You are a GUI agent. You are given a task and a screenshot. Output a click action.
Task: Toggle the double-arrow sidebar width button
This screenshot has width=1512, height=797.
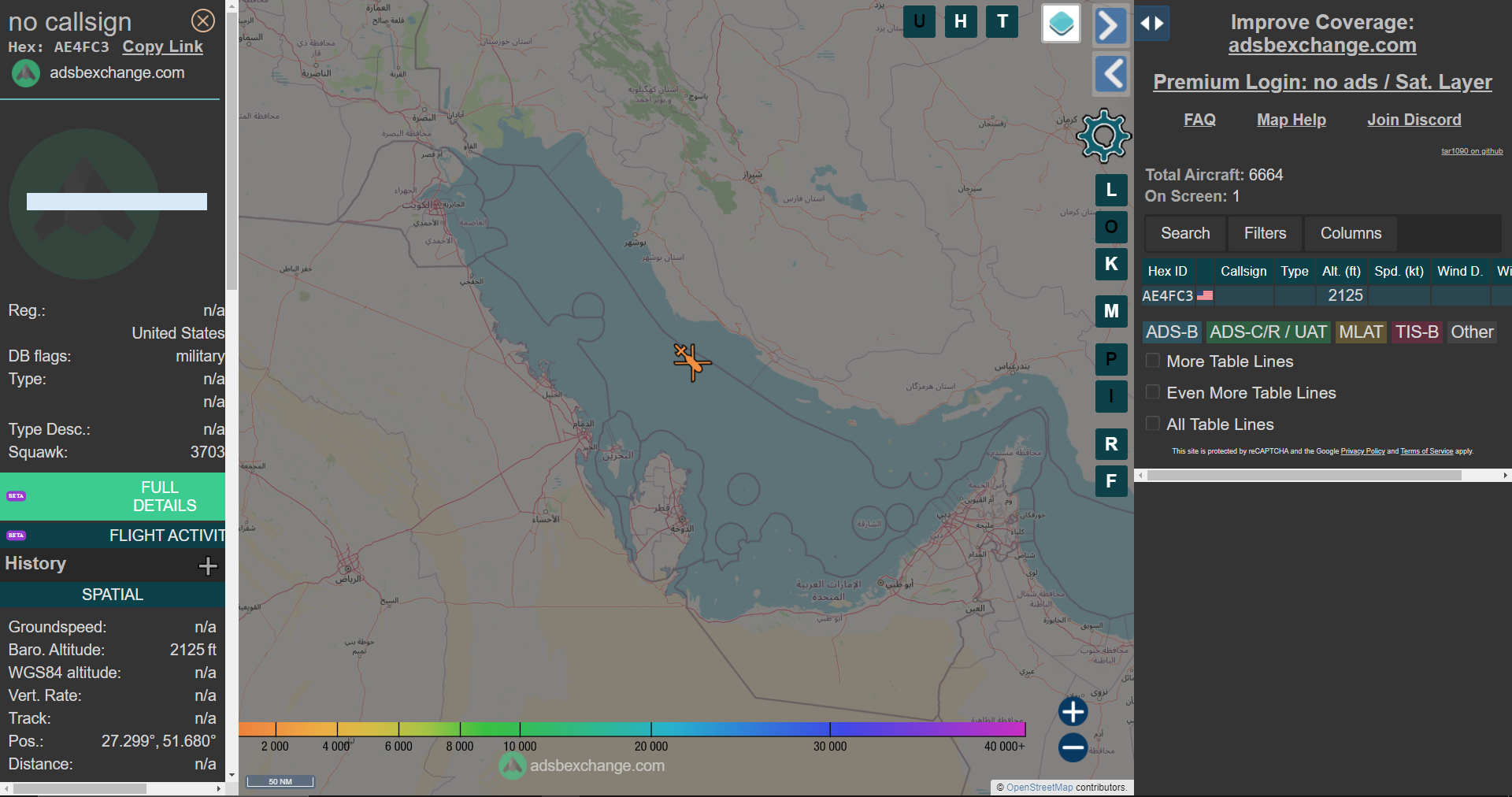[1151, 24]
